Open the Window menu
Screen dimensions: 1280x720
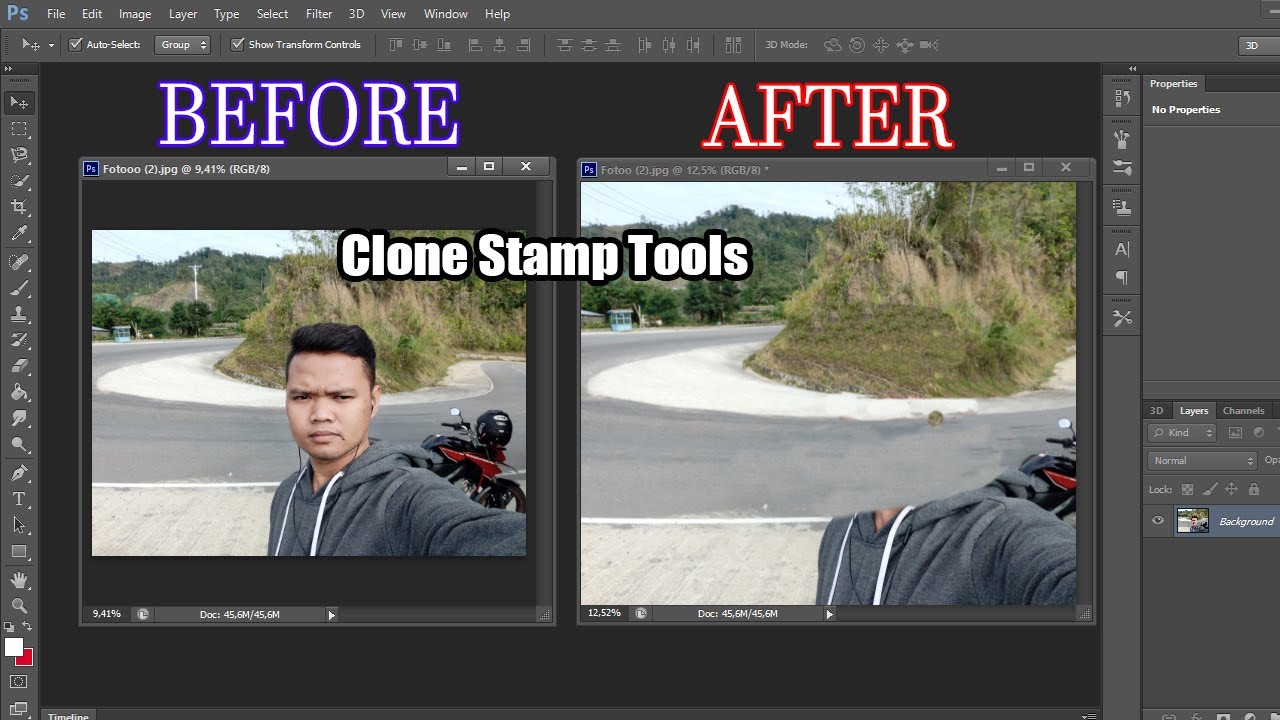tap(446, 14)
